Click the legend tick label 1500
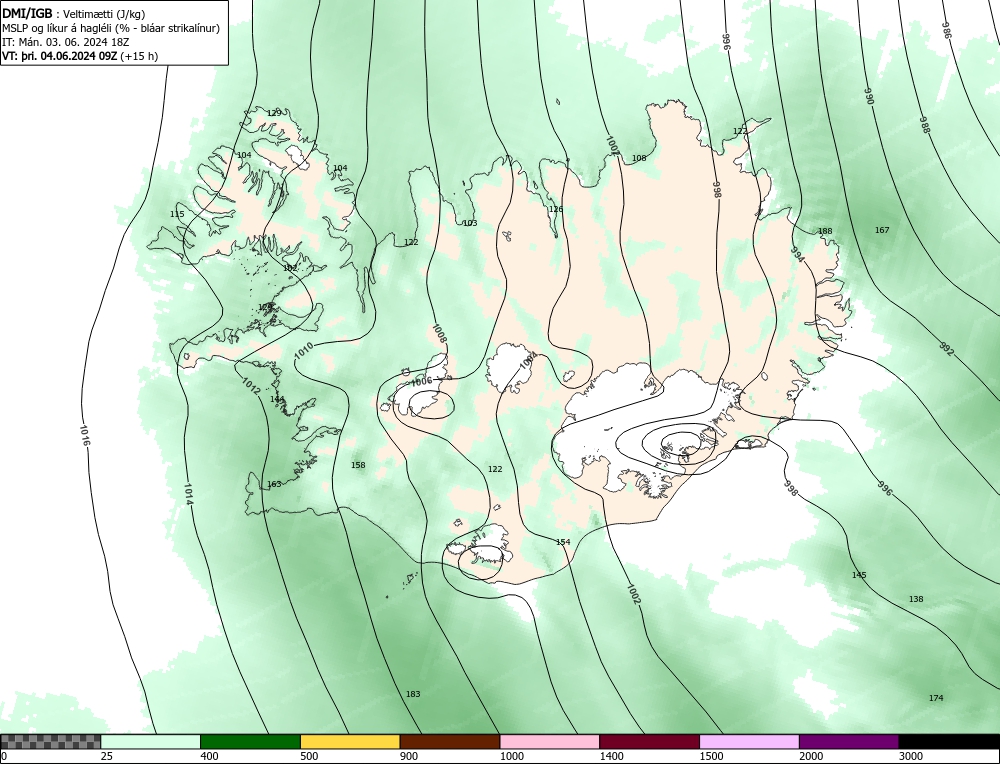The image size is (1000, 764). (712, 756)
